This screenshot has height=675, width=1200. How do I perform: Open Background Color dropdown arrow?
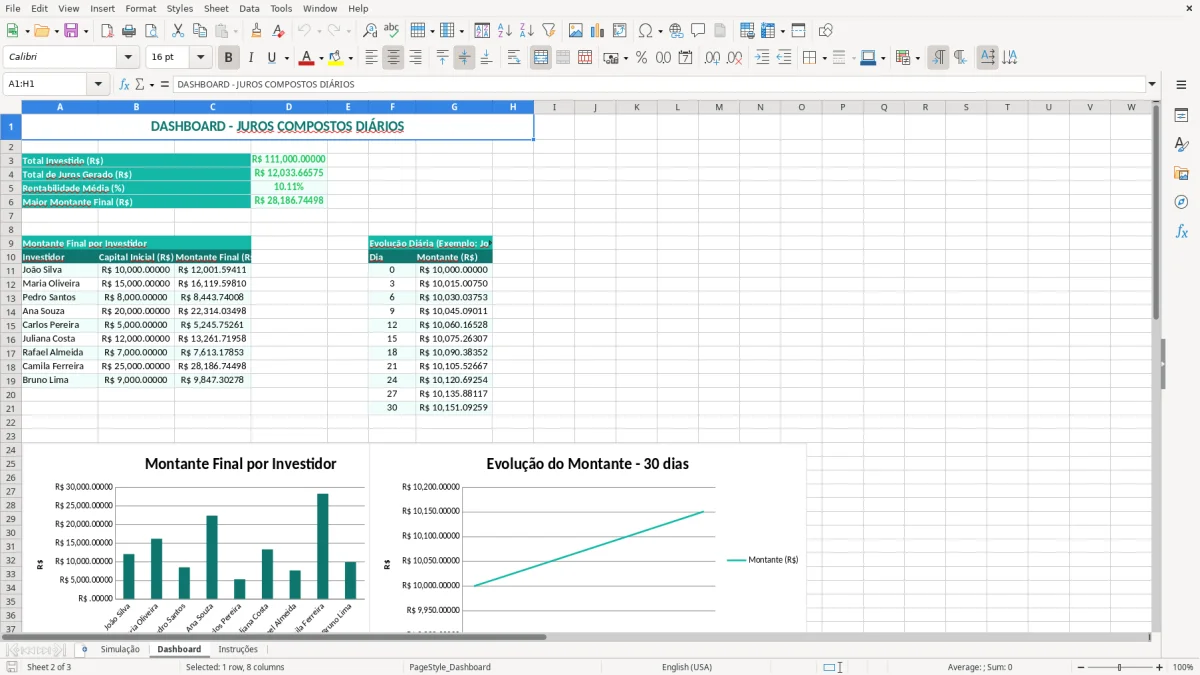350,58
